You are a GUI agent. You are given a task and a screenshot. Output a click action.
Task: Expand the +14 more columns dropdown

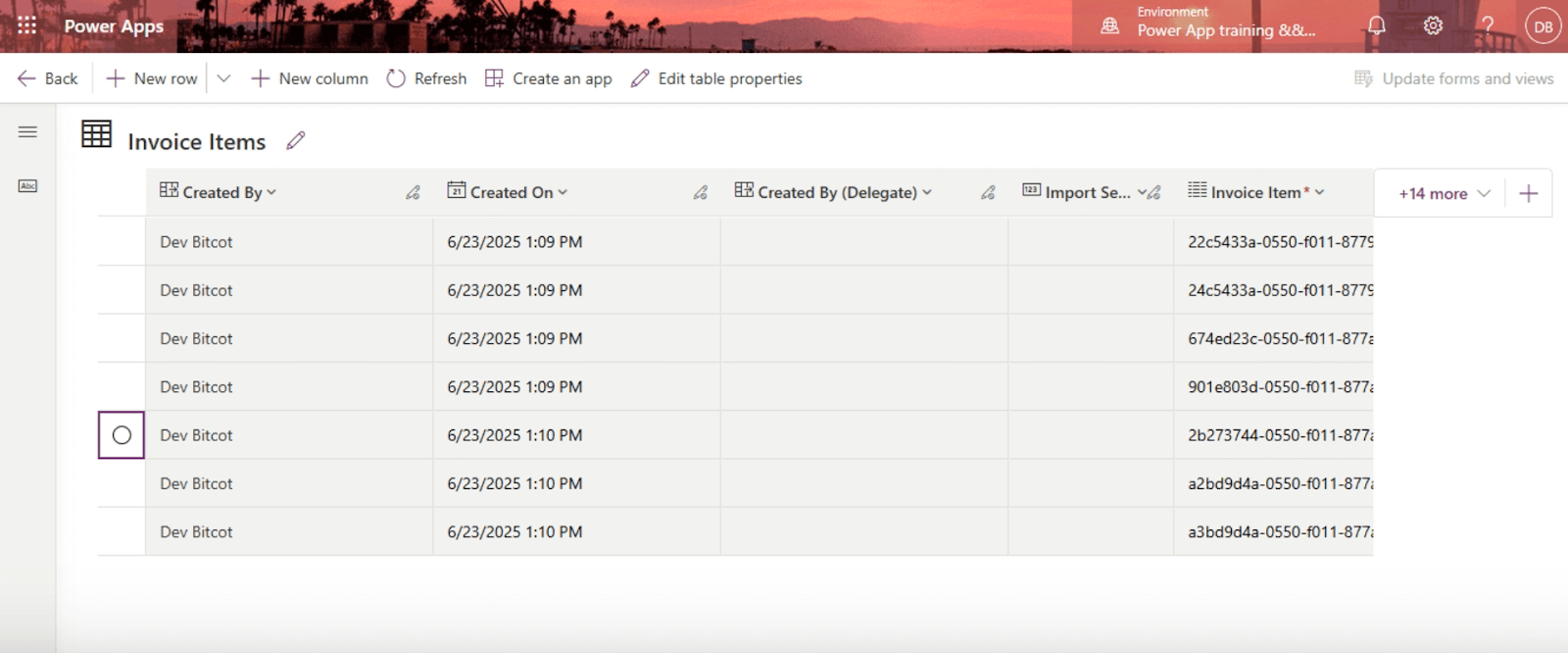[x=1444, y=193]
